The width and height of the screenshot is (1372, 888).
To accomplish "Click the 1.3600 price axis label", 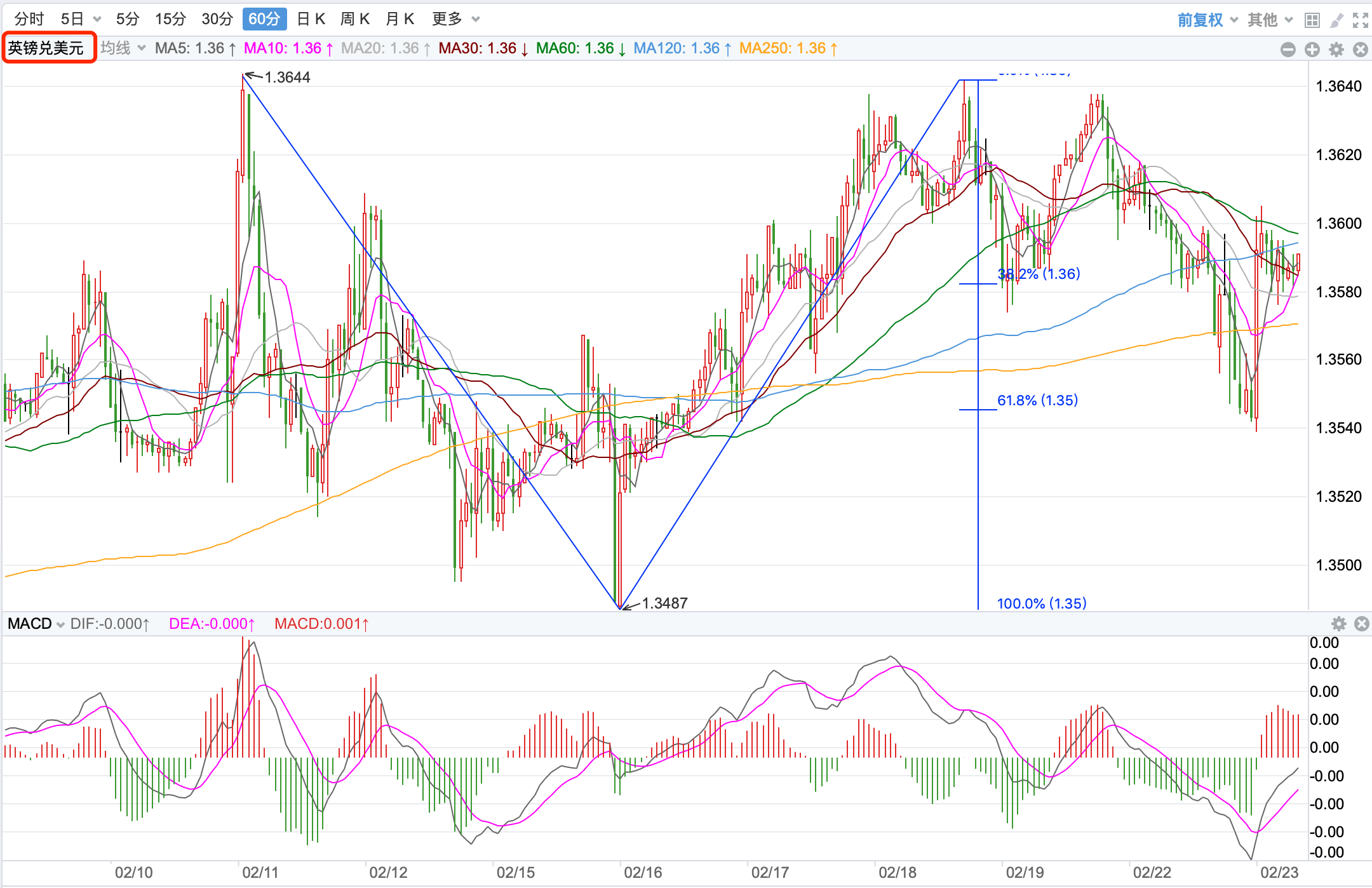I will coord(1339,224).
